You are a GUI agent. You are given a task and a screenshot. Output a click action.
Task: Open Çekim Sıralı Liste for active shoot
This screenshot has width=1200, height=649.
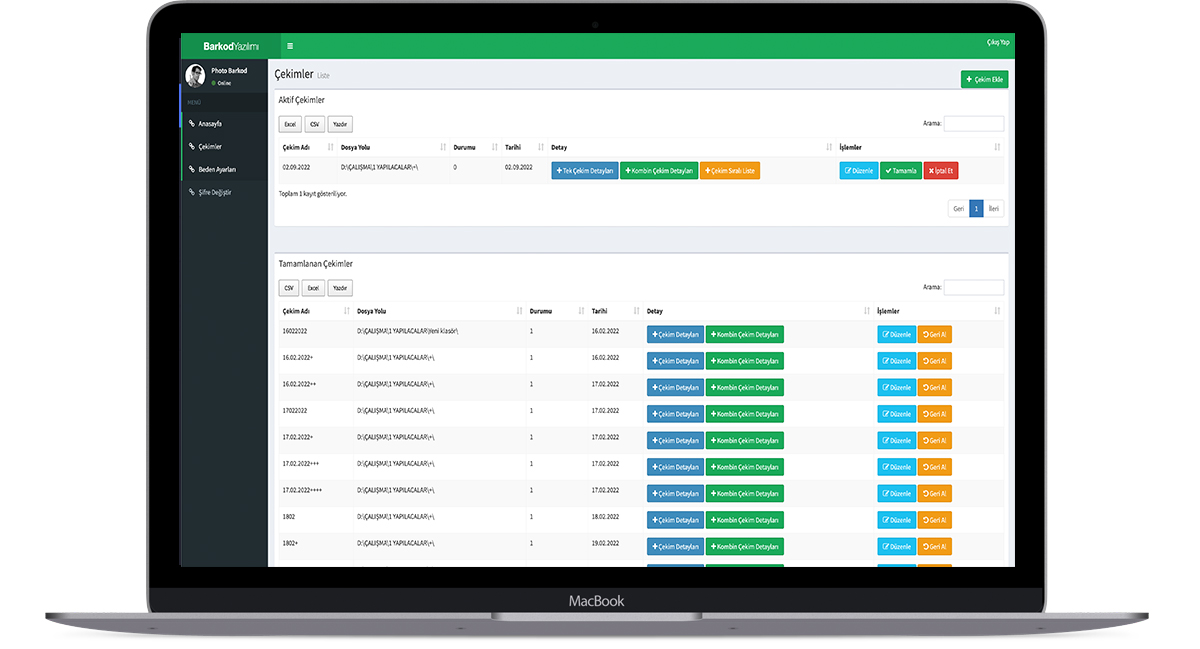point(729,171)
